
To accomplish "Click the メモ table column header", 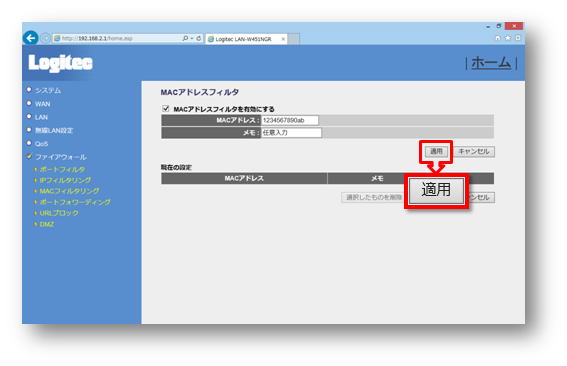I will coord(377,178).
